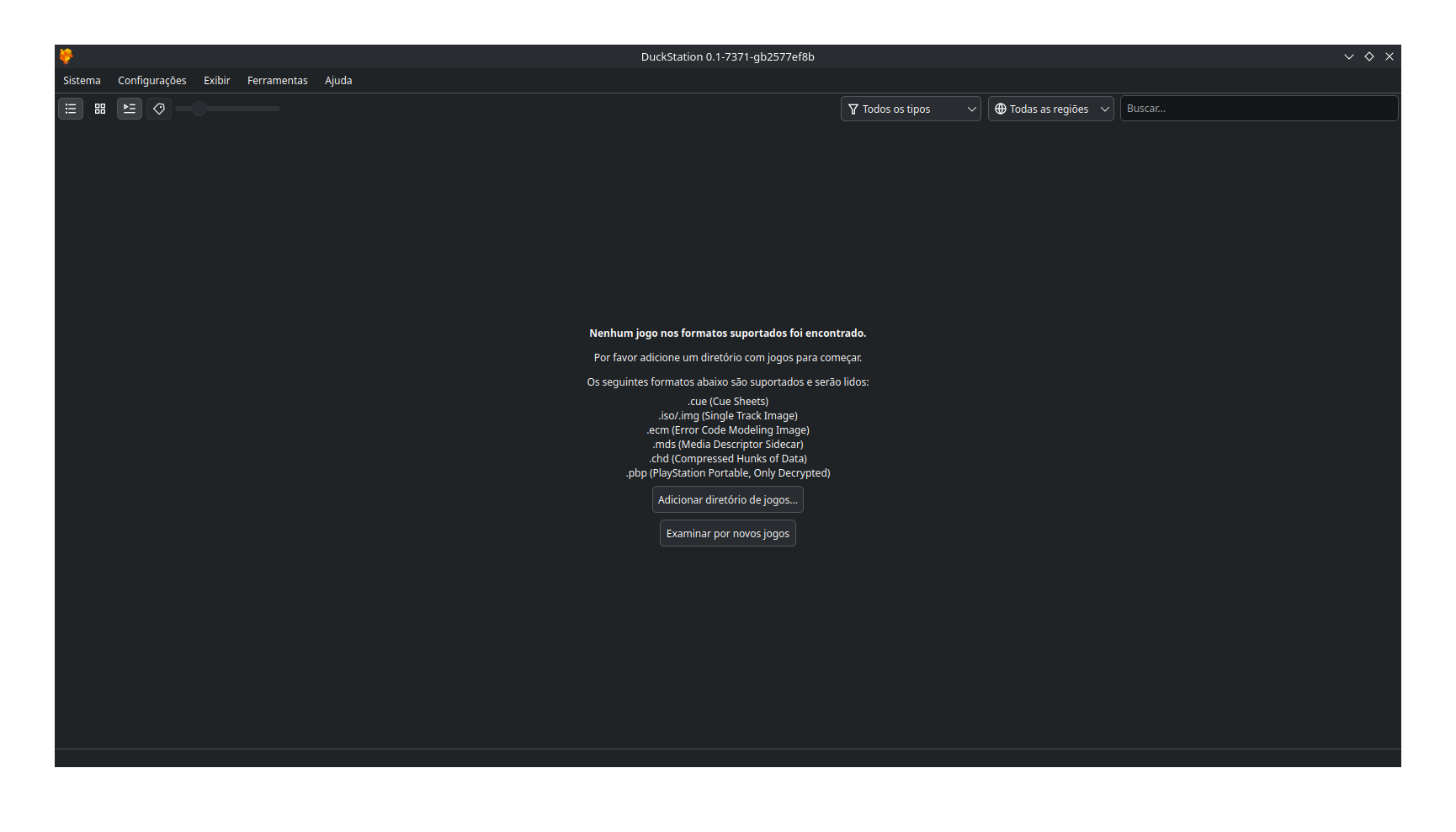Click the globe icon in the regions dropdown
The image size is (1456, 832).
click(x=1001, y=109)
